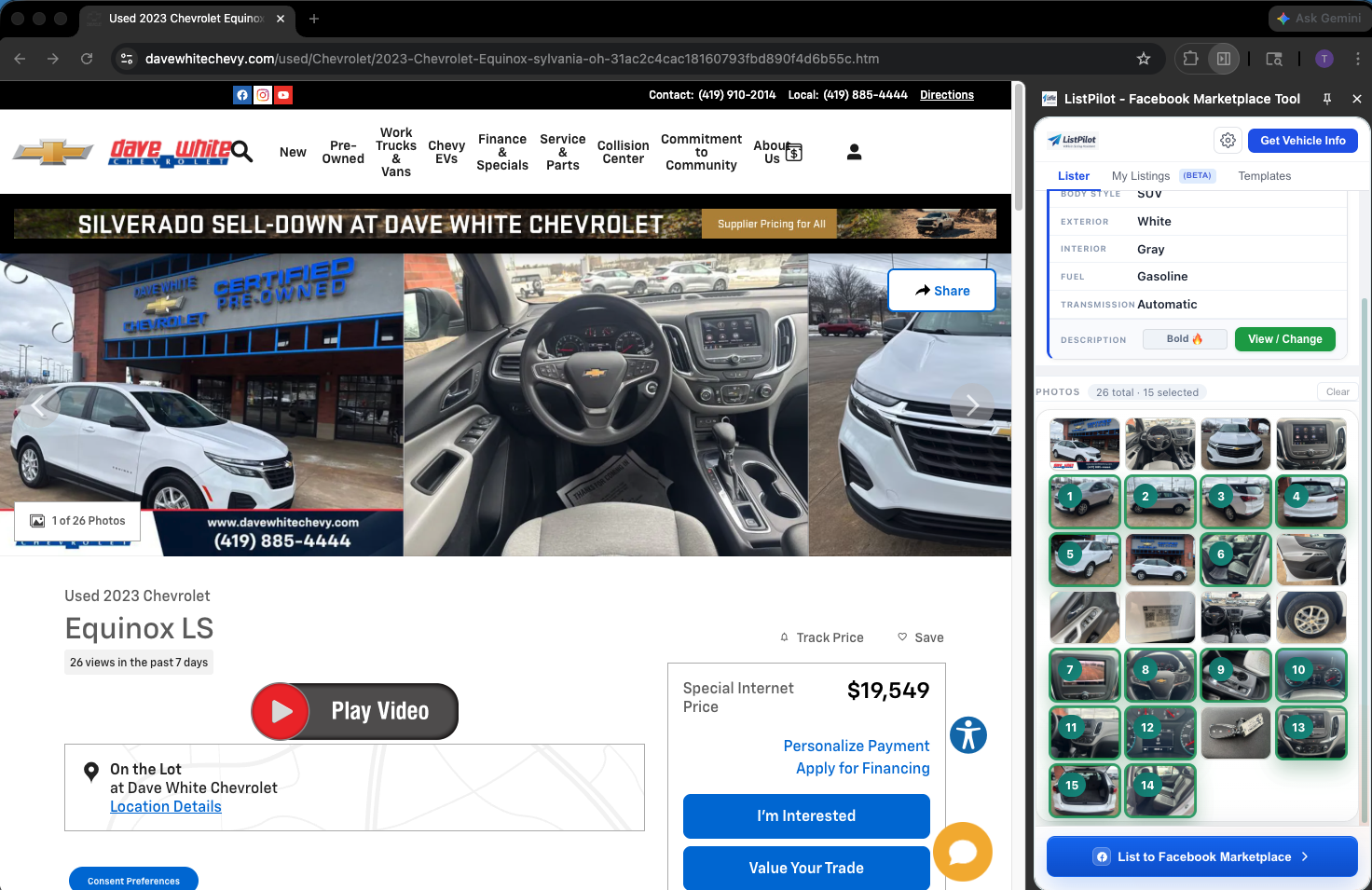Open the About Us menu

[770, 152]
